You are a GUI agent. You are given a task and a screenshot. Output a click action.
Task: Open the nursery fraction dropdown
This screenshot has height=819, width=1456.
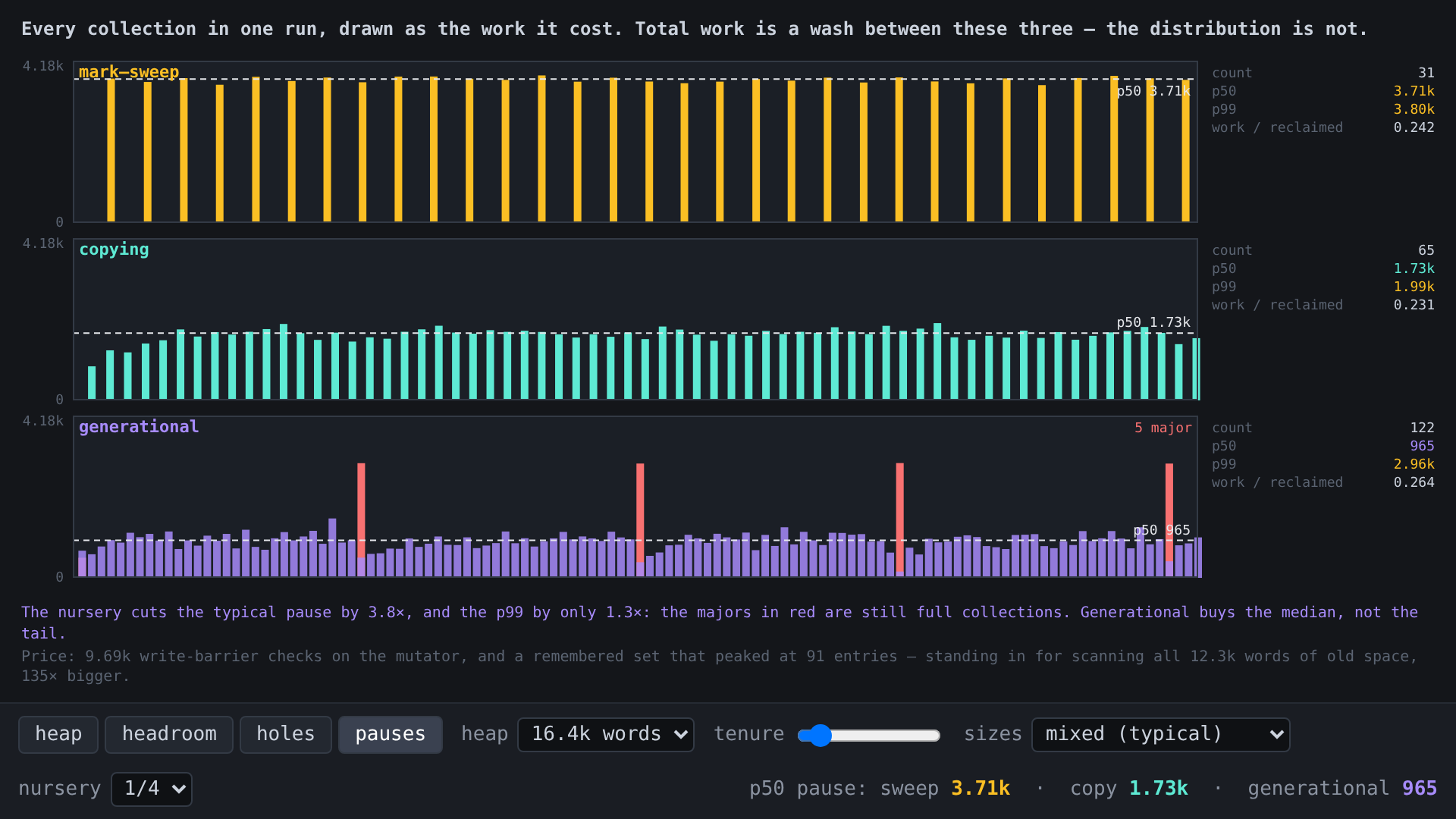[152, 789]
